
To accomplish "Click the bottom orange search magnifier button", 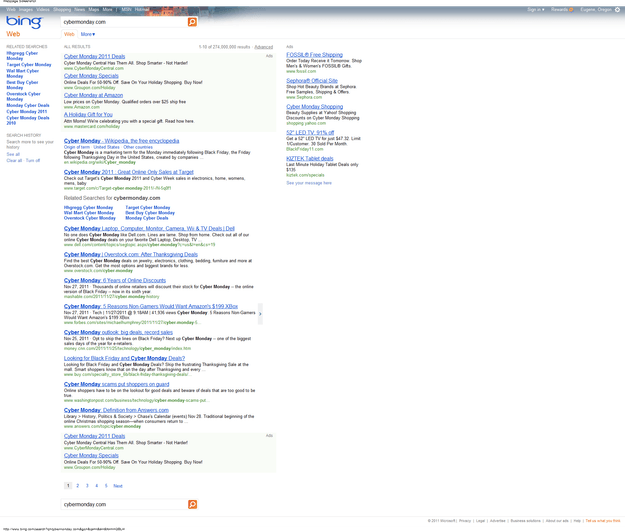I will 192,504.
